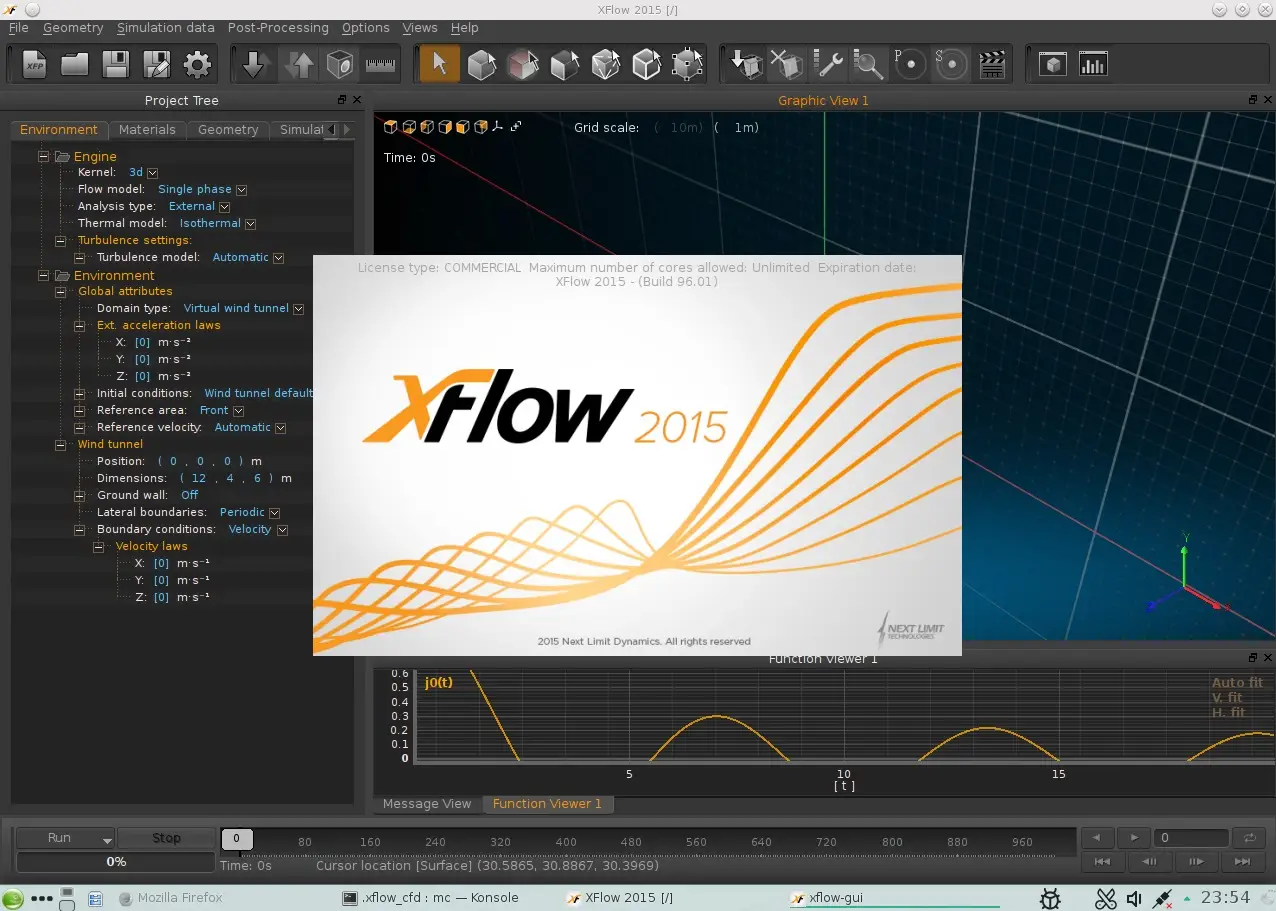
Task: Collapse the Environment tree node
Action: pyautogui.click(x=44, y=276)
